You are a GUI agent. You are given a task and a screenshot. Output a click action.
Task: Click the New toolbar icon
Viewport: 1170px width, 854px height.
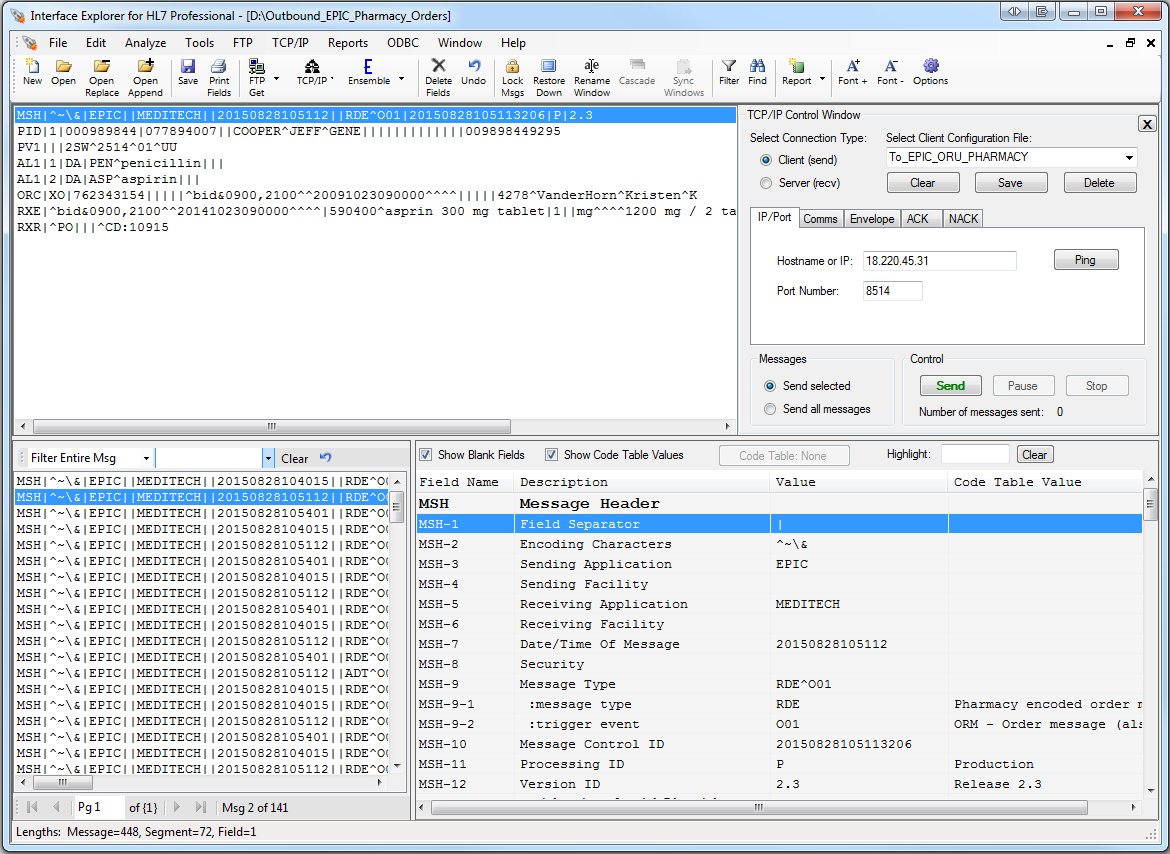[32, 73]
